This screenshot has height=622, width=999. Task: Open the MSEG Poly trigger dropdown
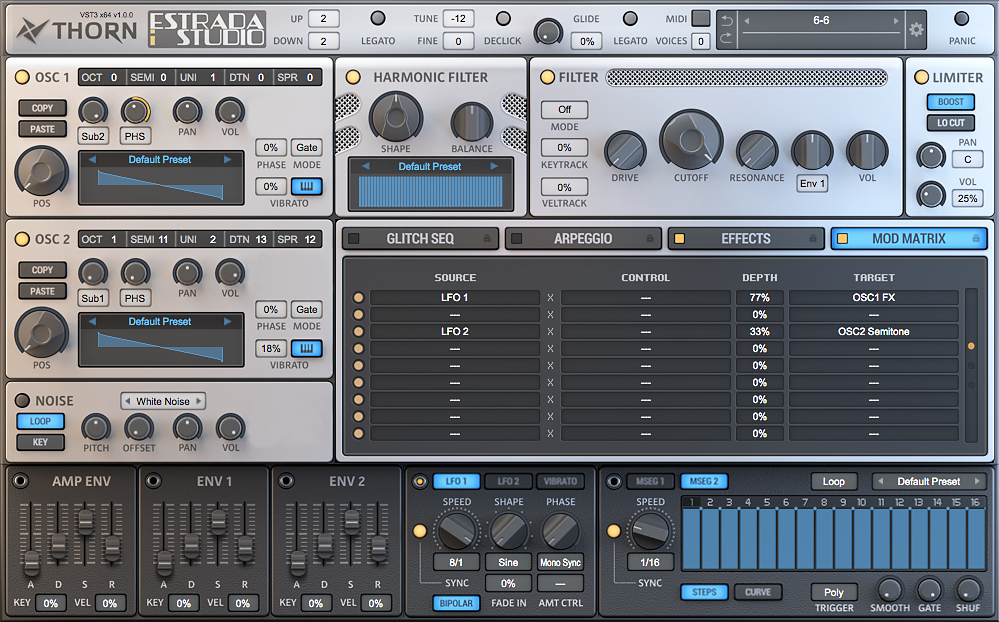tap(833, 592)
